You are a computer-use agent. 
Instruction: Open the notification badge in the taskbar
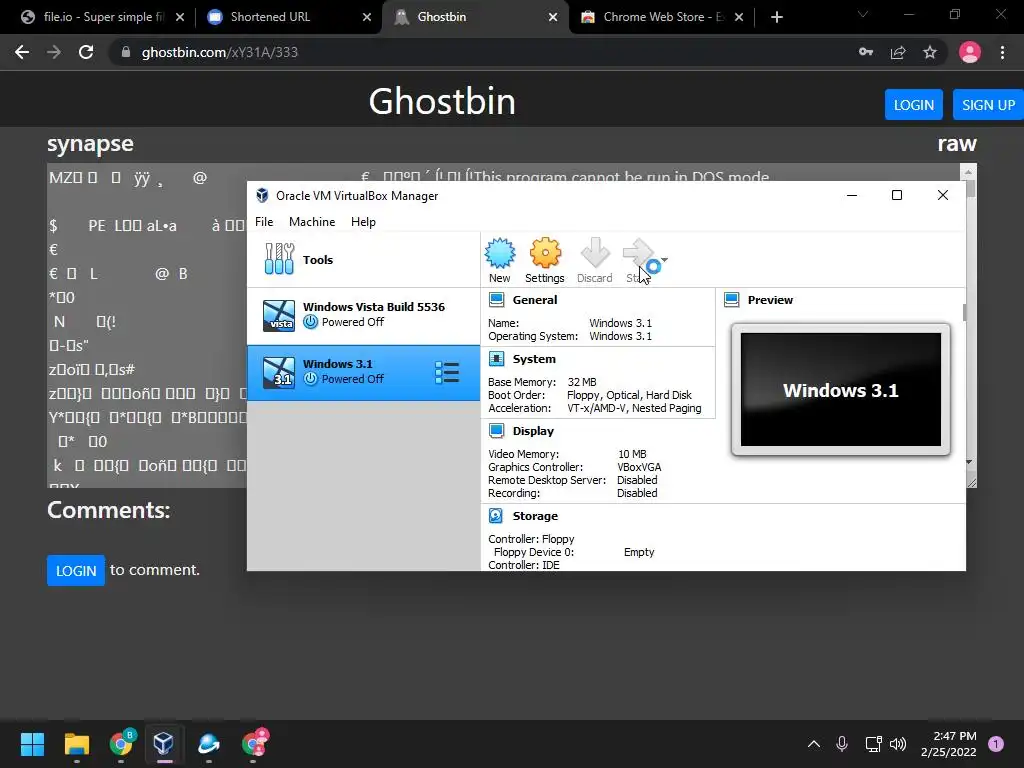tap(996, 744)
